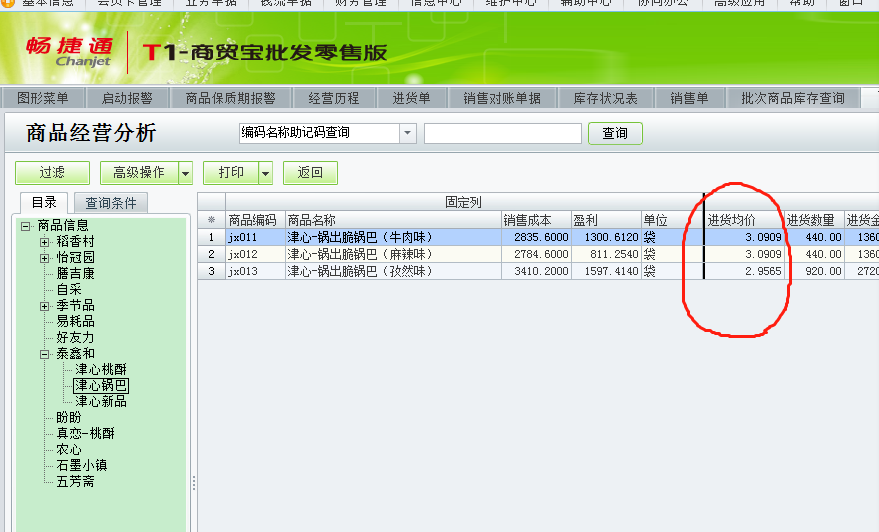Collapse the 泰鑫和 tree node
The height and width of the screenshot is (532, 879).
pyautogui.click(x=44, y=354)
